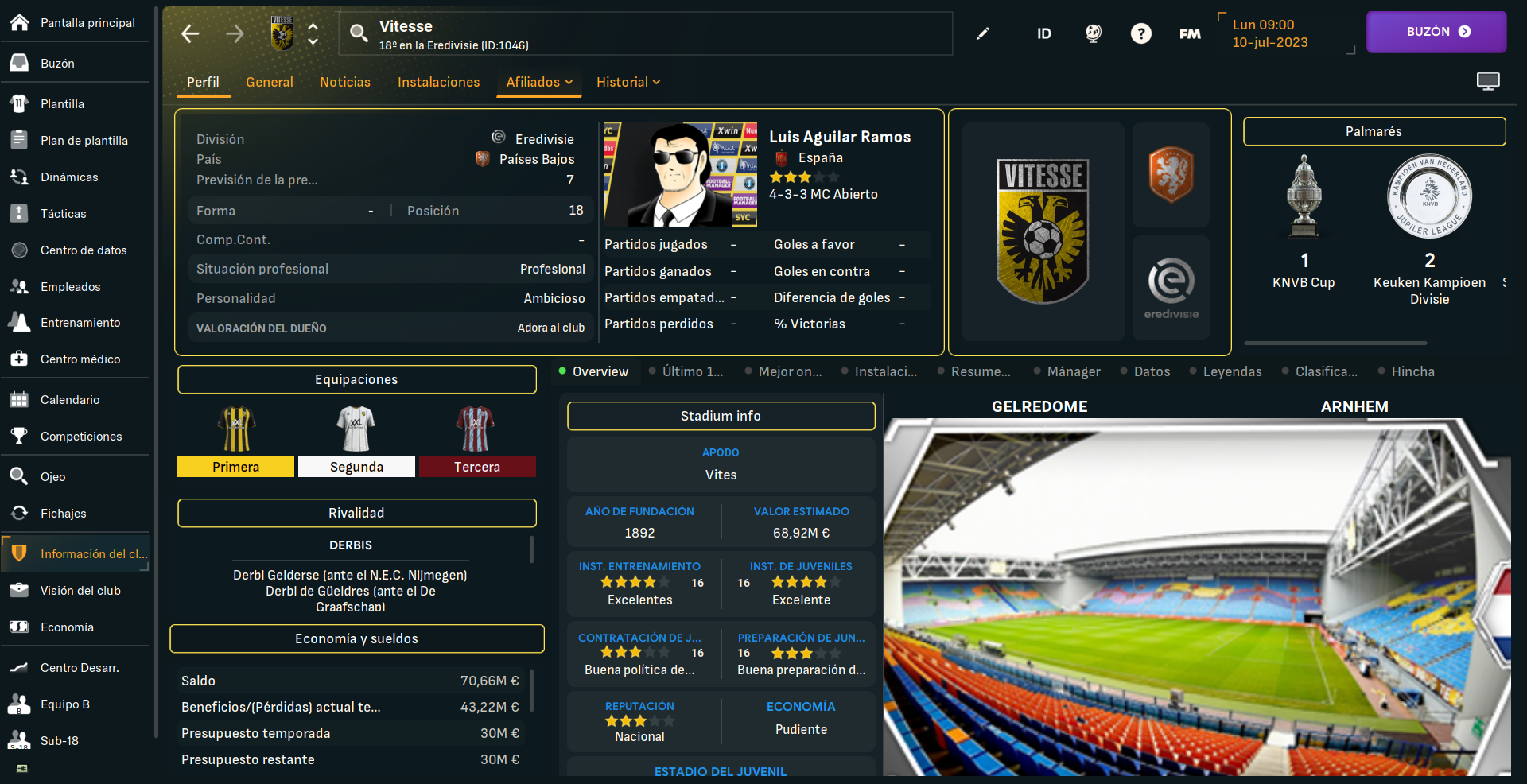Screen dimensions: 1527x784
Task: Select the Mánager view option
Action: tap(1067, 371)
